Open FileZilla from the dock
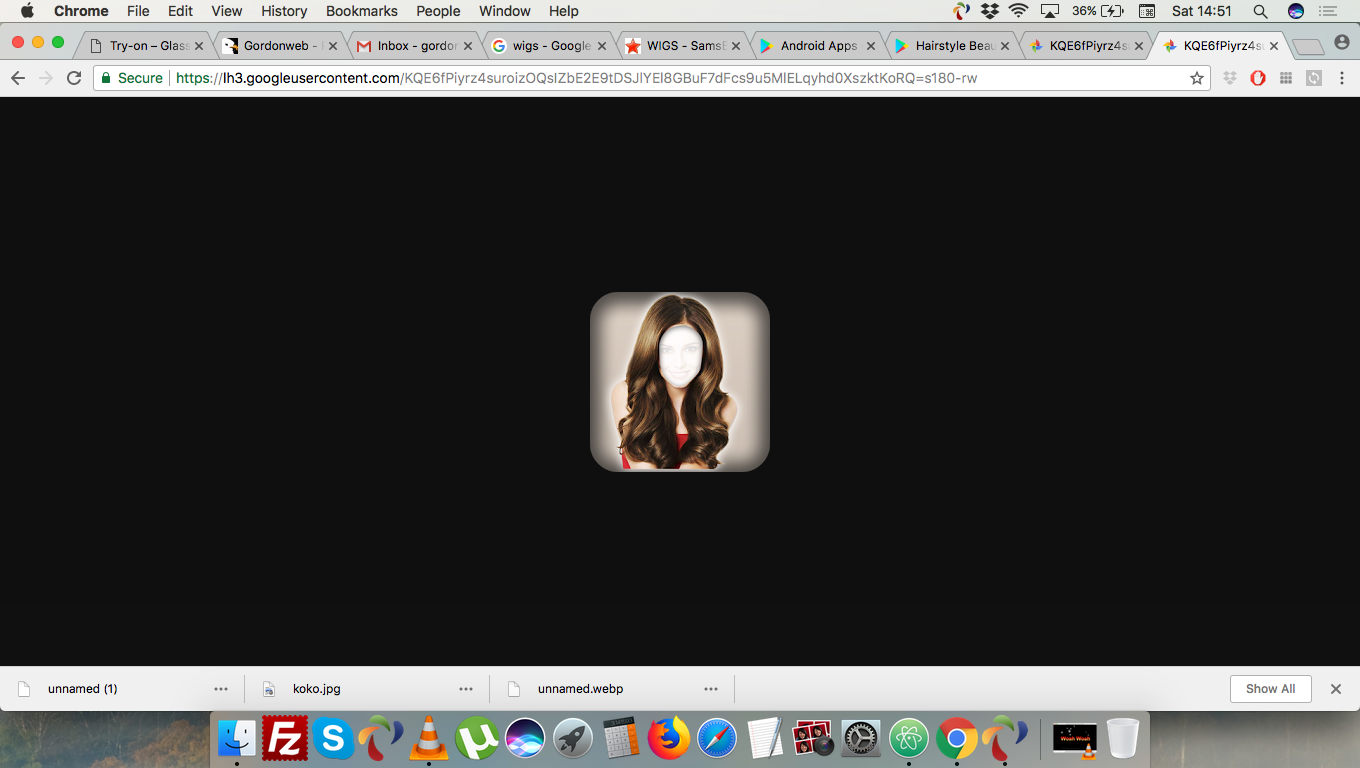 285,740
